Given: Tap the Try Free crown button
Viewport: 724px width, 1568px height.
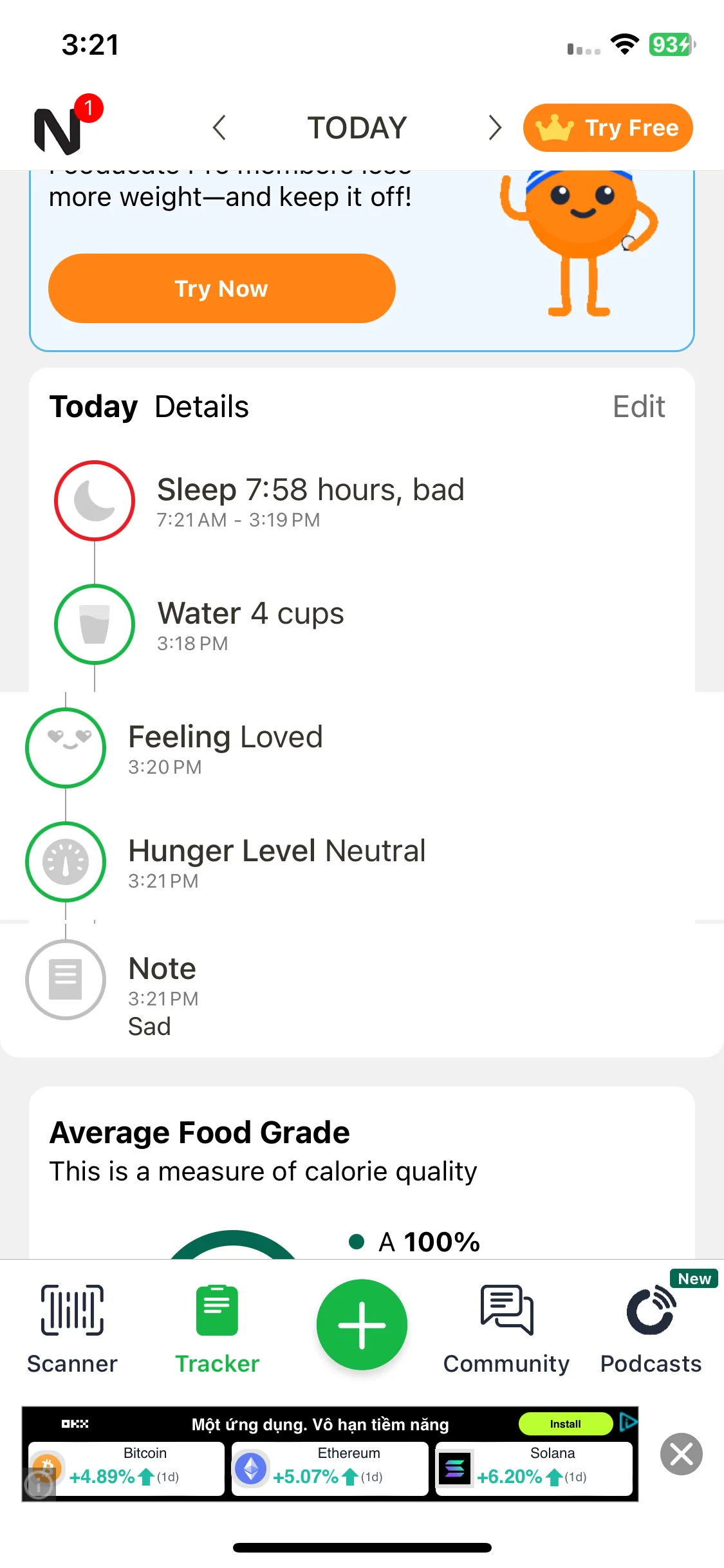Looking at the screenshot, I should click(x=608, y=127).
